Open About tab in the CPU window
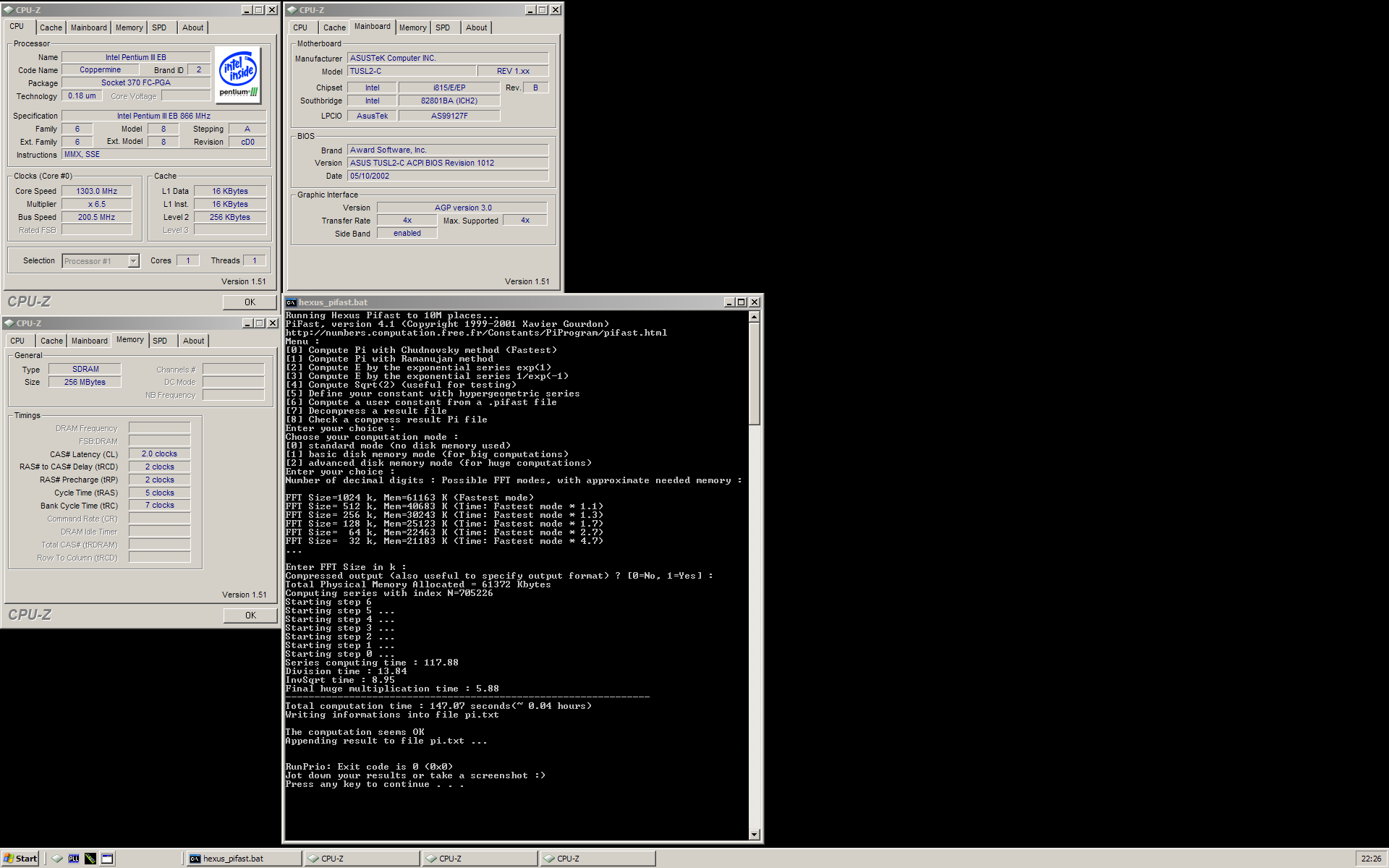This screenshot has height=868, width=1389. point(192,27)
